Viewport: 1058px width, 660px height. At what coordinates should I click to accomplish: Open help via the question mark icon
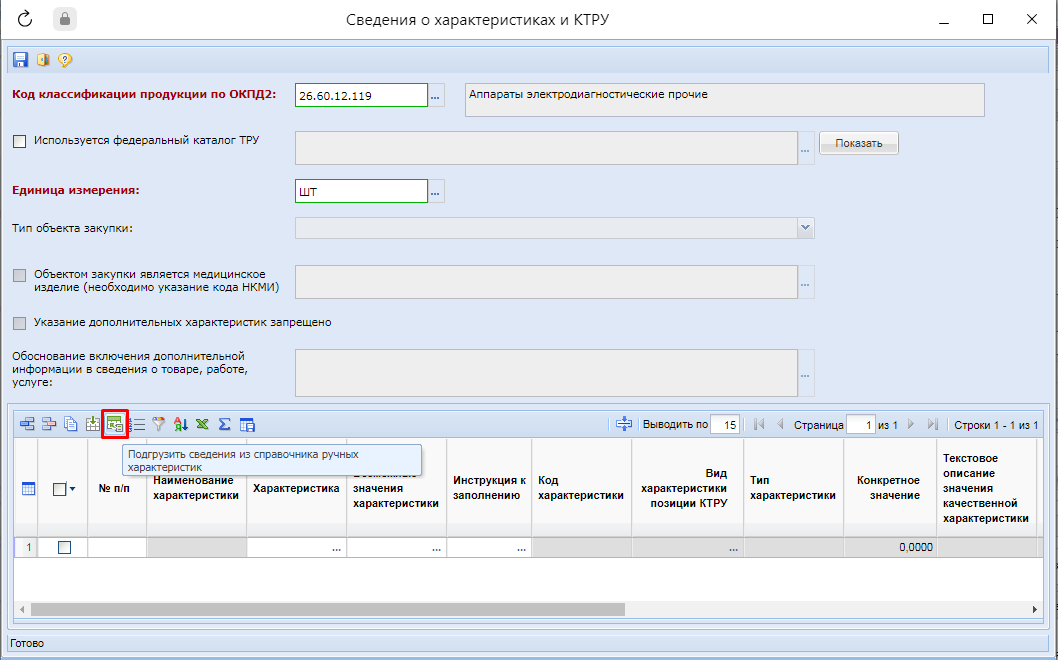[65, 60]
